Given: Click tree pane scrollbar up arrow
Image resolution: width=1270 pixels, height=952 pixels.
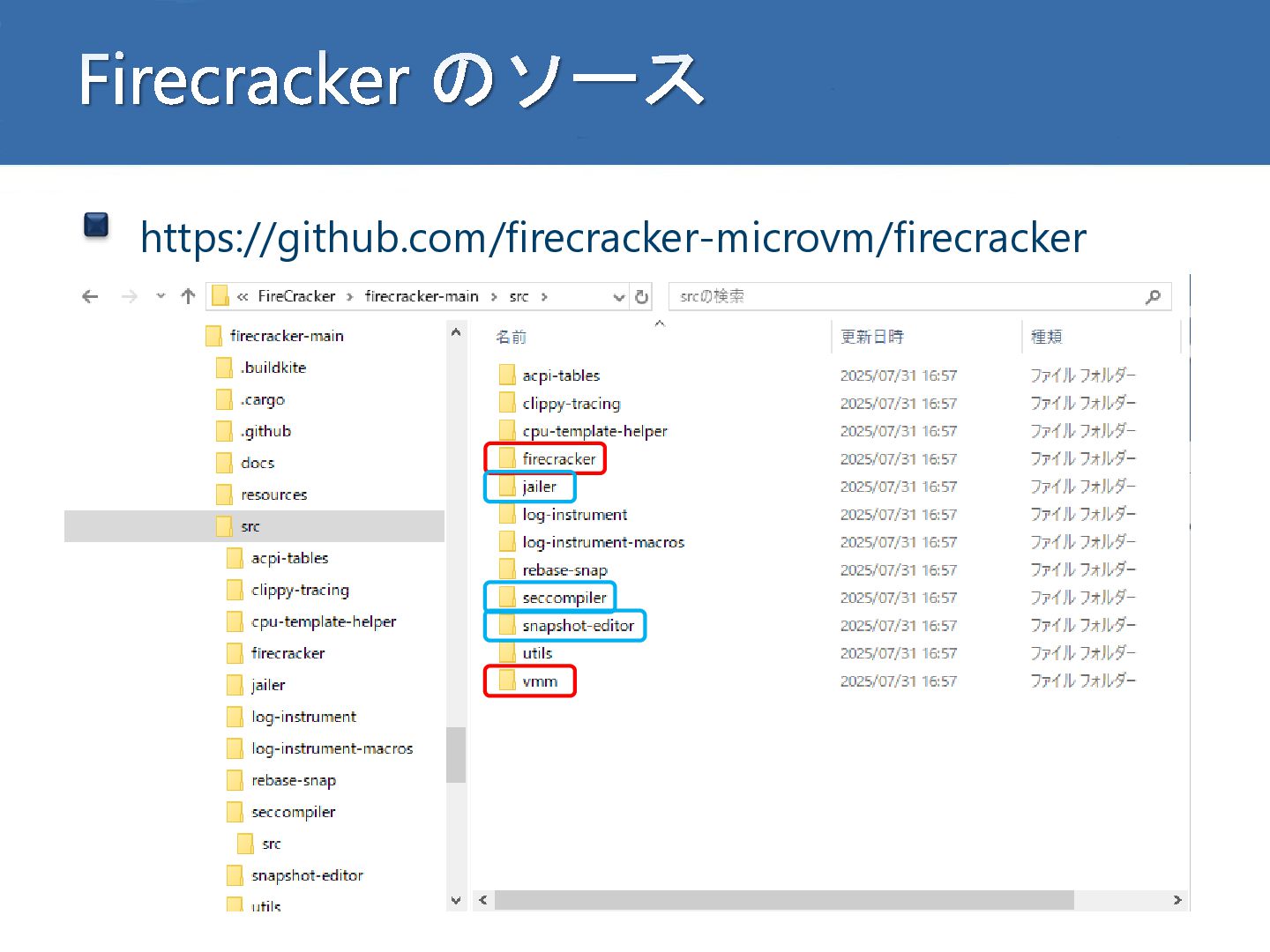Looking at the screenshot, I should (x=456, y=332).
